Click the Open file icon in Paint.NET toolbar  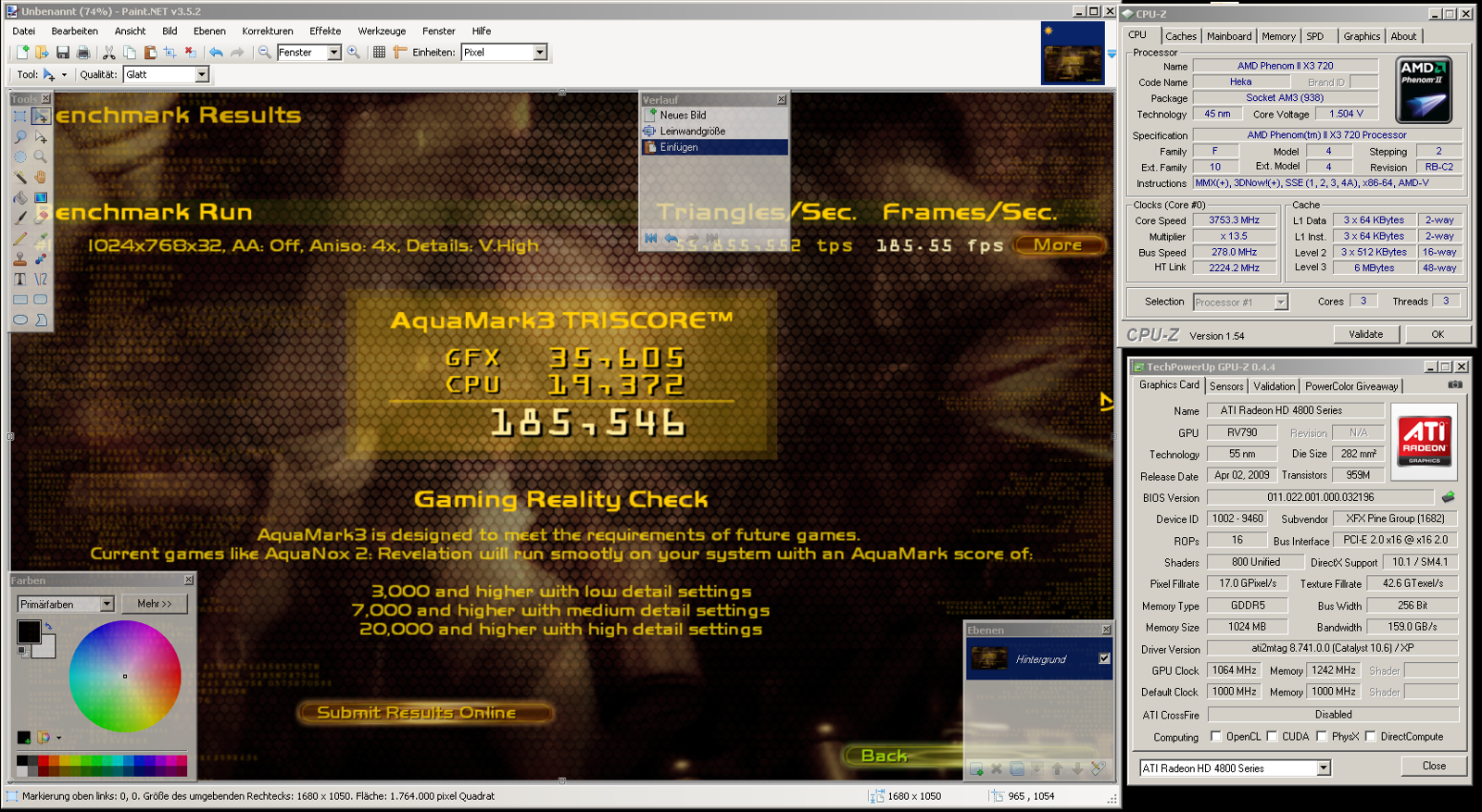click(42, 53)
